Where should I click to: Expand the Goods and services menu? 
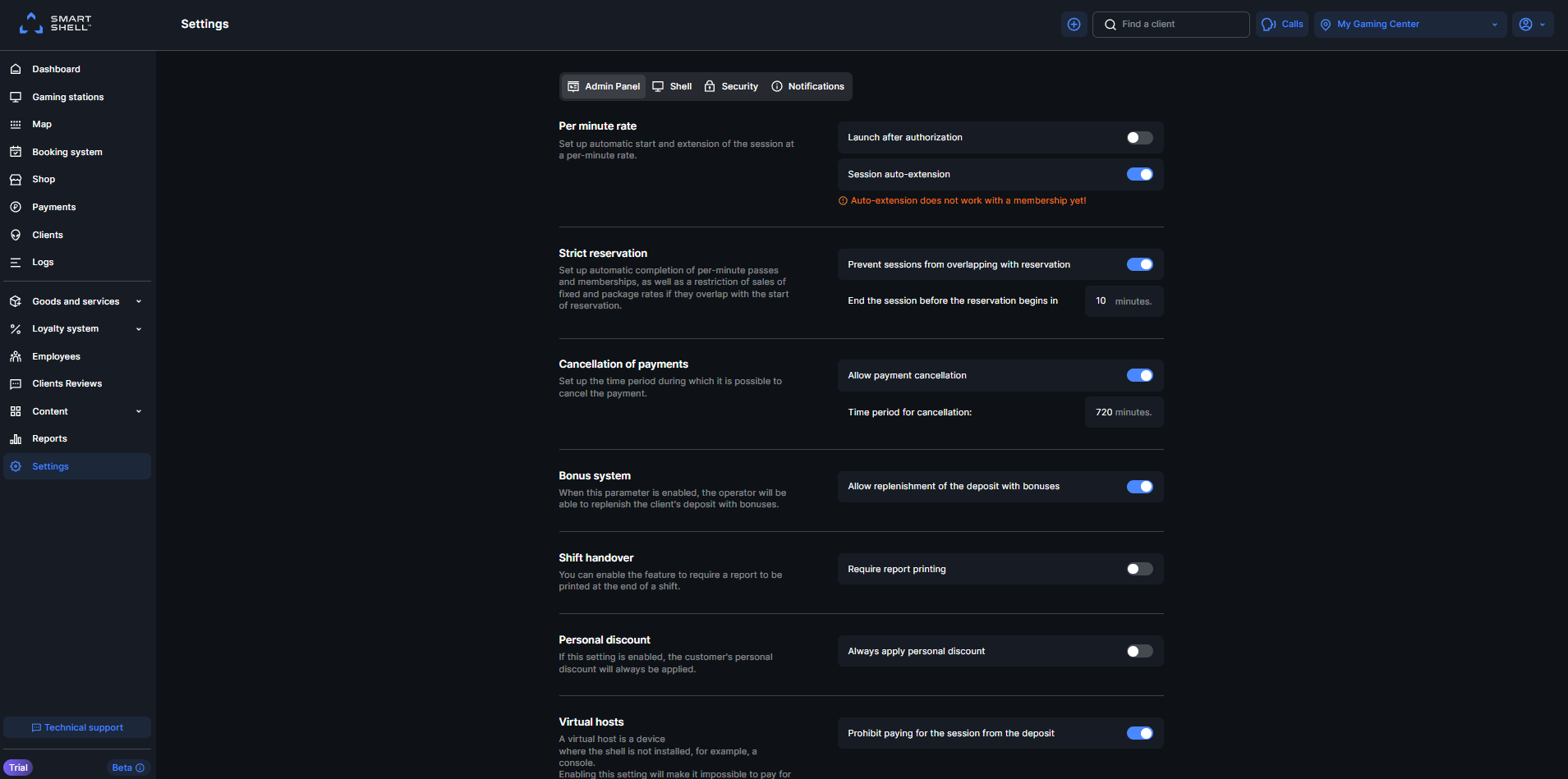tap(76, 301)
